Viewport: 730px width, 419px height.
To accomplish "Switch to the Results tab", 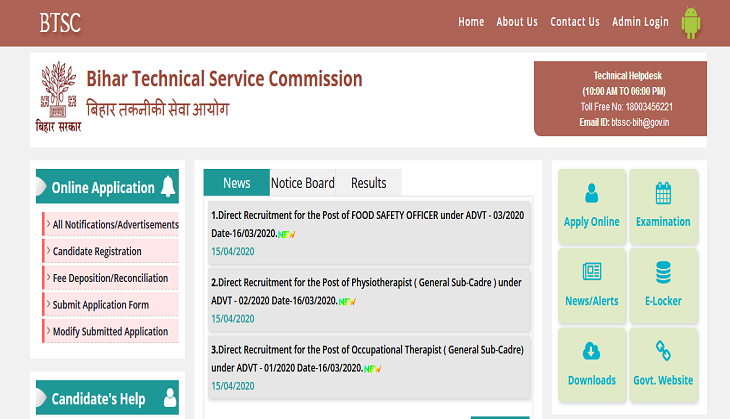I will point(368,182).
